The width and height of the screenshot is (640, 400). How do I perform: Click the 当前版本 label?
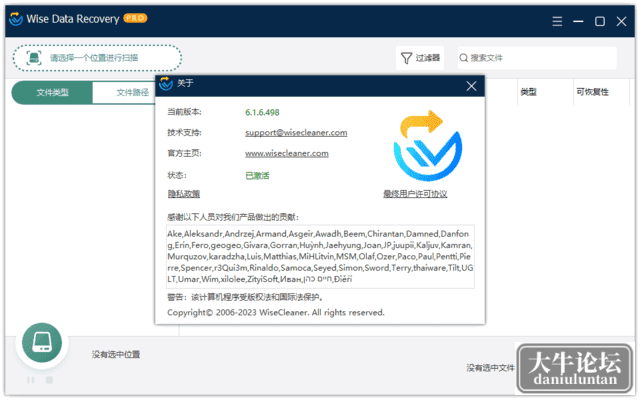[184, 112]
